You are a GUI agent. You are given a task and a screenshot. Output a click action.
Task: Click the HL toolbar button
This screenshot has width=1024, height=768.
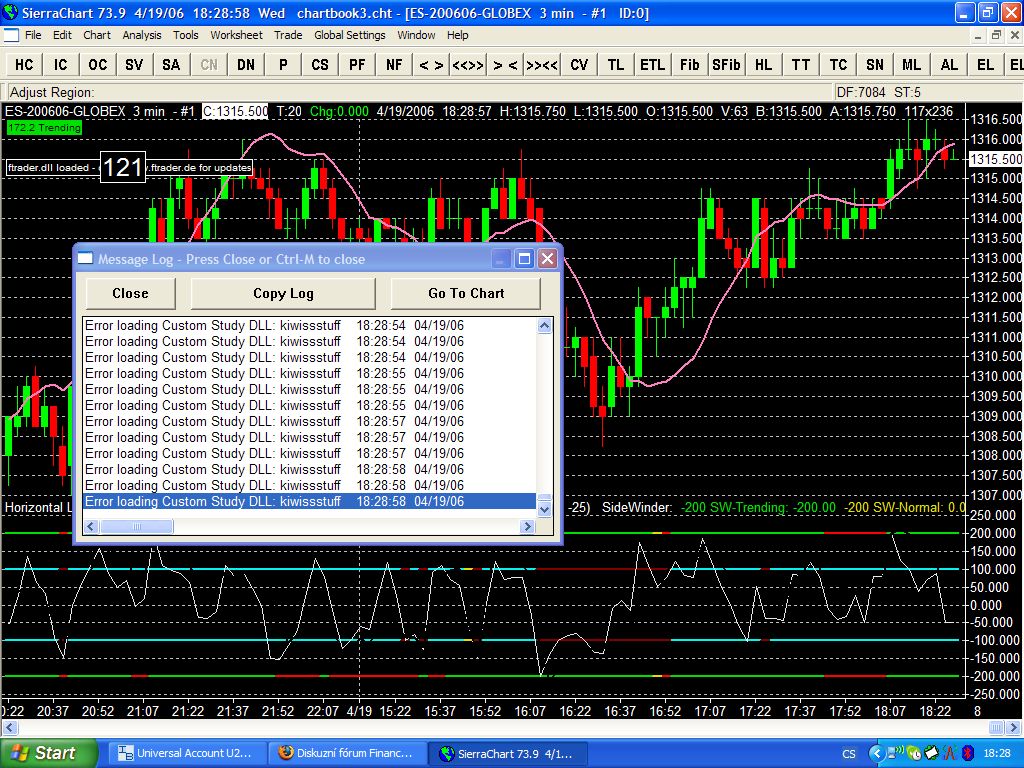coord(763,65)
